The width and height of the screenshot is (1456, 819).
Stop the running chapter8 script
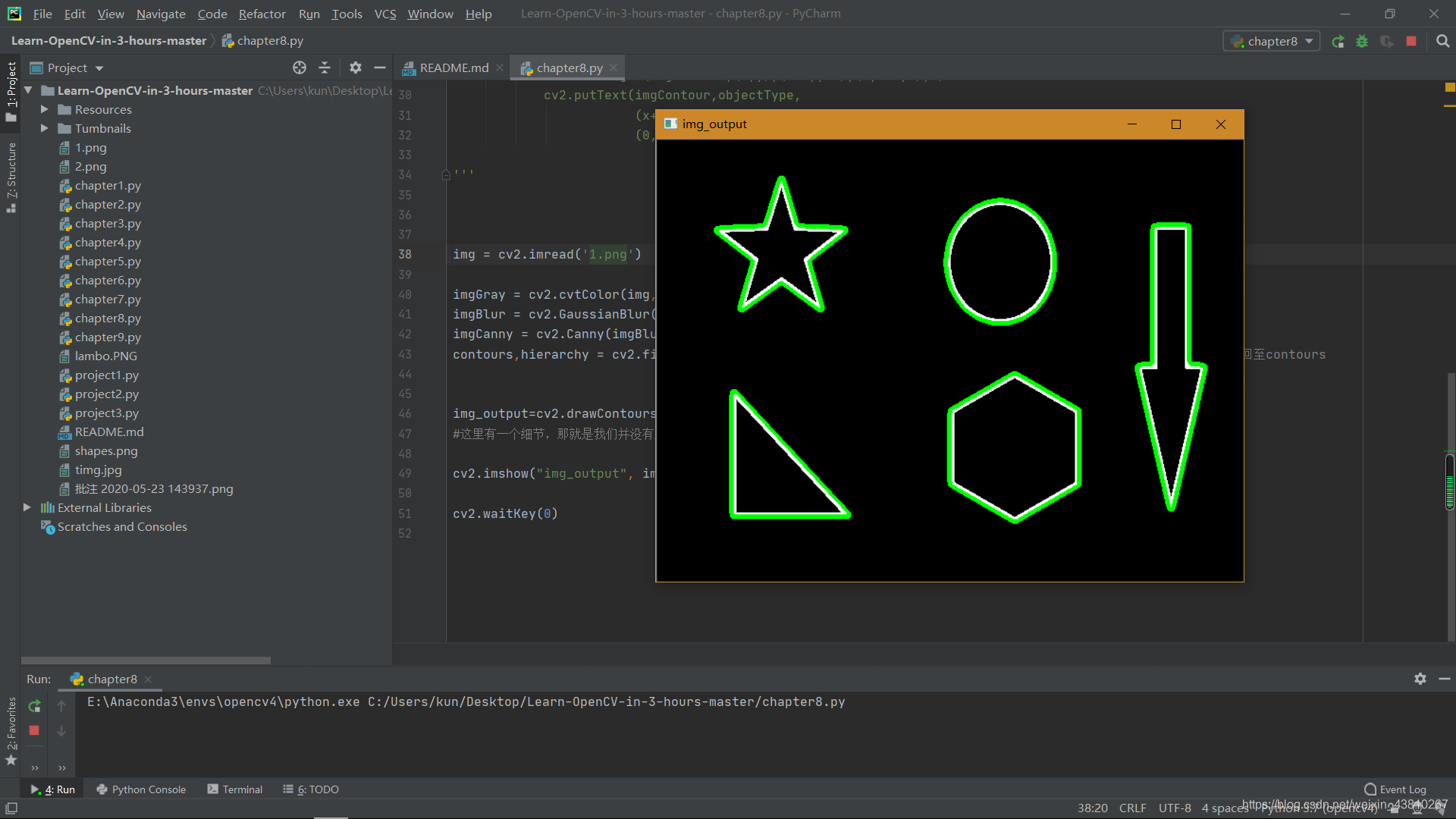tap(1412, 42)
